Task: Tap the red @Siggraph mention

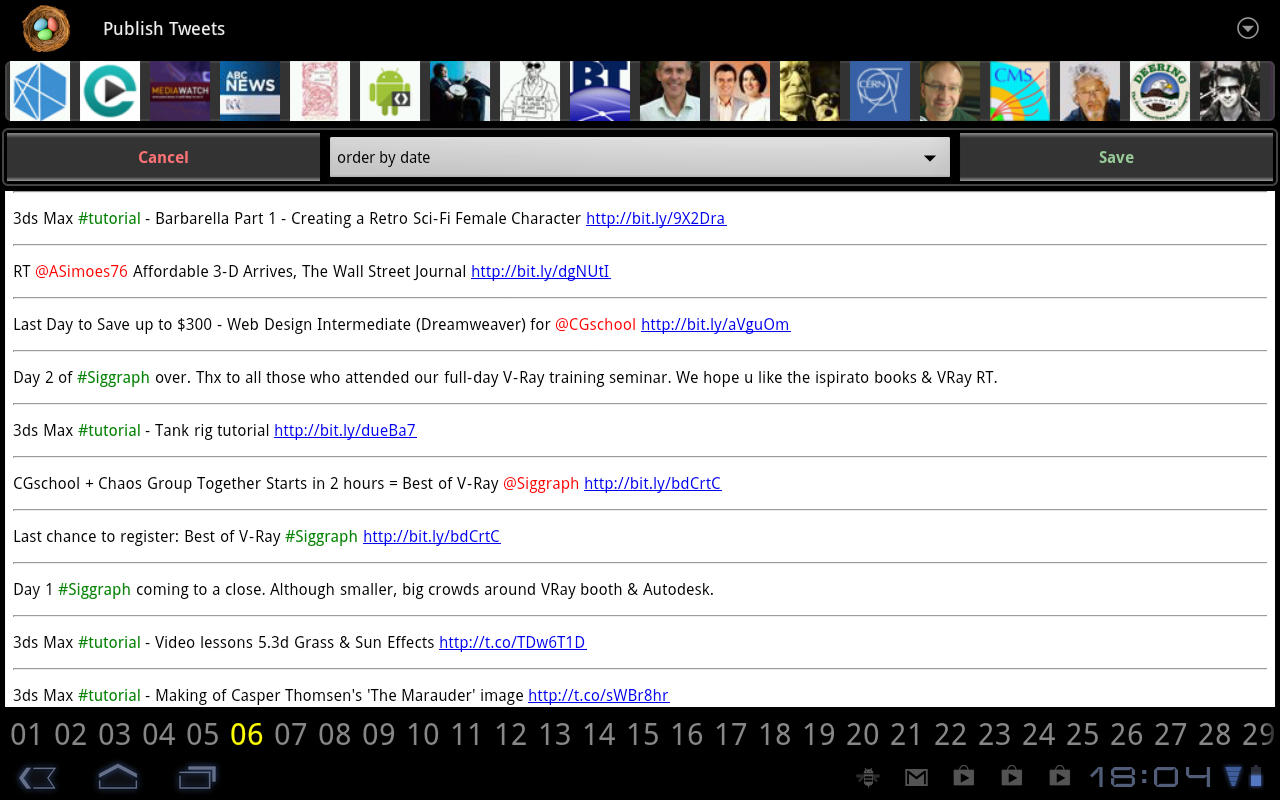Action: pos(541,483)
